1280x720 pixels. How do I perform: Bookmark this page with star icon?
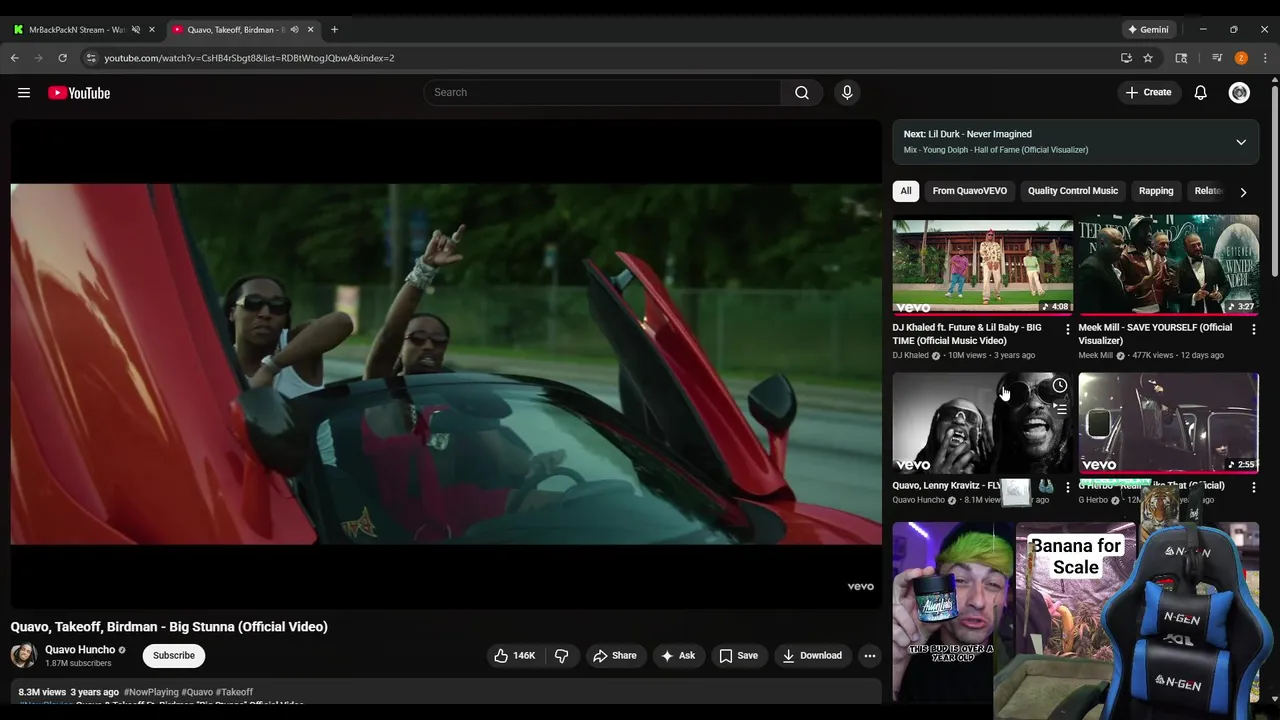point(1148,58)
